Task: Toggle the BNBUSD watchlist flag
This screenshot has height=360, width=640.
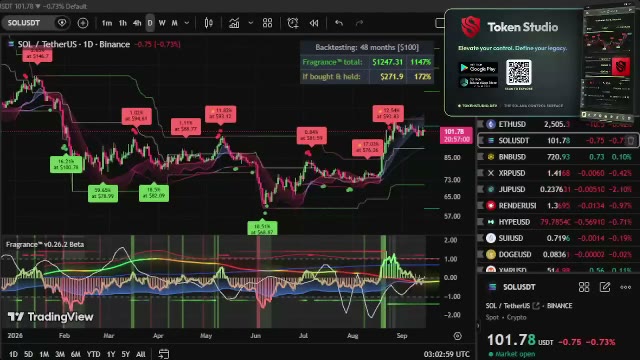Action: point(480,157)
